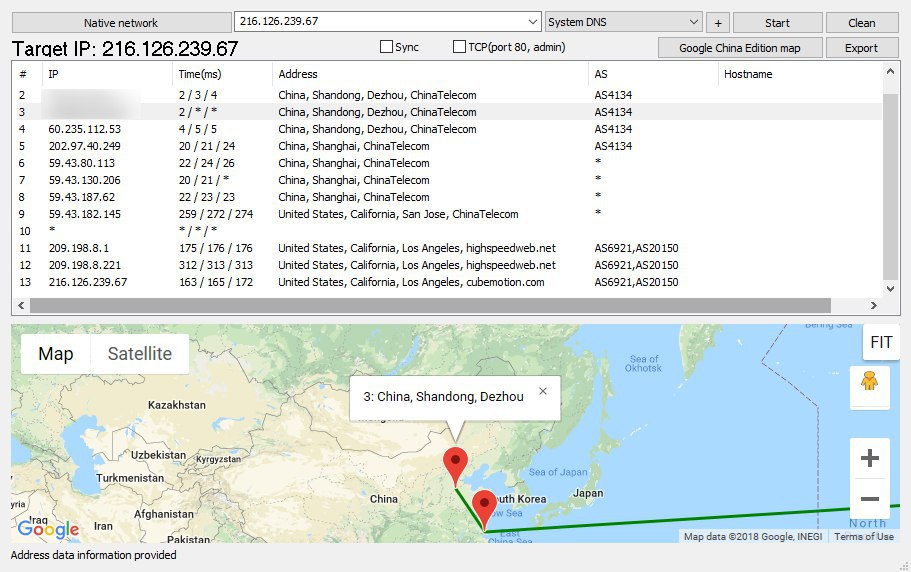The width and height of the screenshot is (911, 572).
Task: Select hop 13 row 216.126.239.67
Action: click(x=300, y=282)
